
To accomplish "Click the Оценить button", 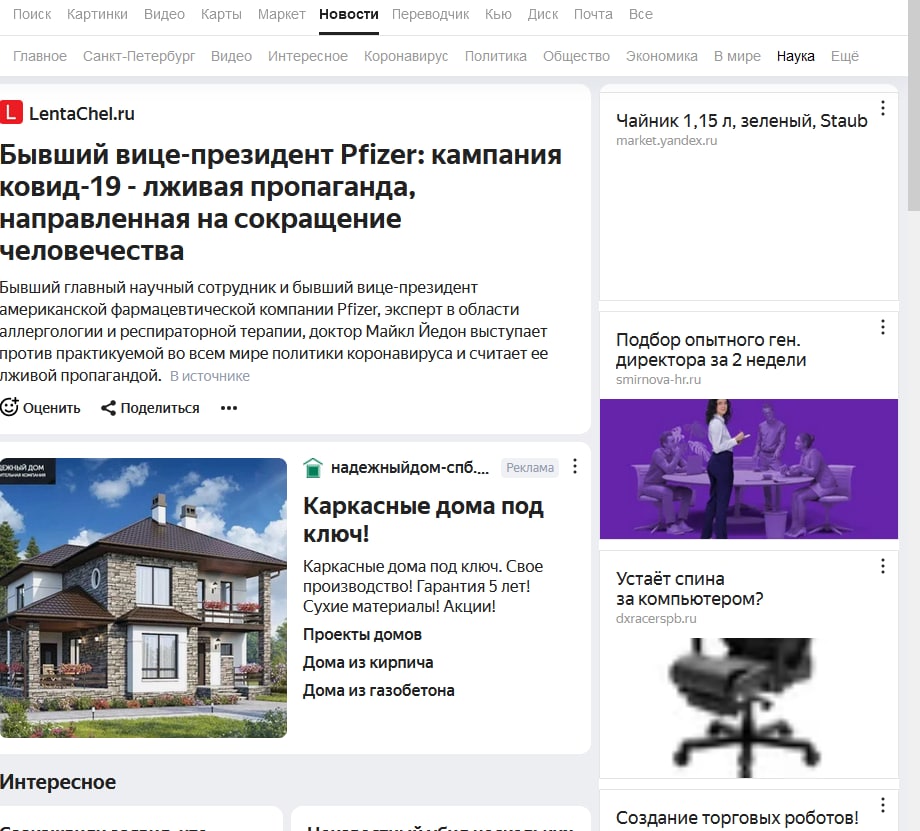I will coord(40,407).
